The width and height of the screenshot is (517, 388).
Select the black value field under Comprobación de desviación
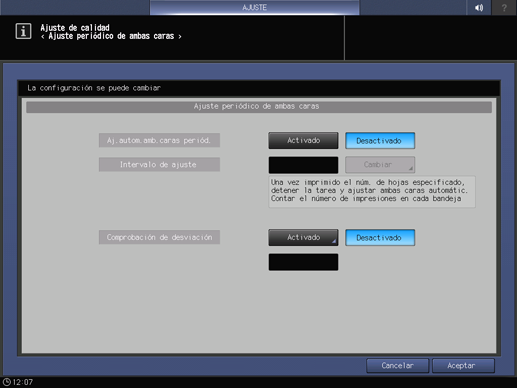(303, 262)
